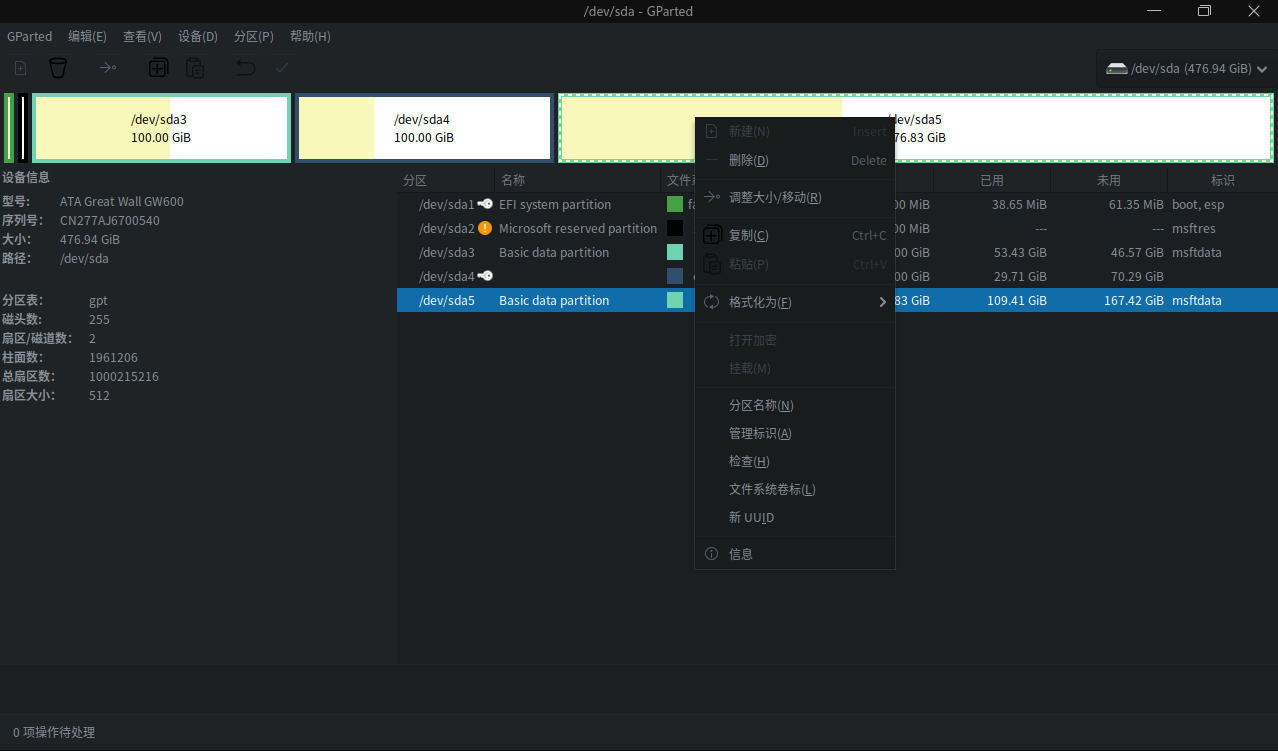Choose 调整大小/移动(R) from context menu

795,197
